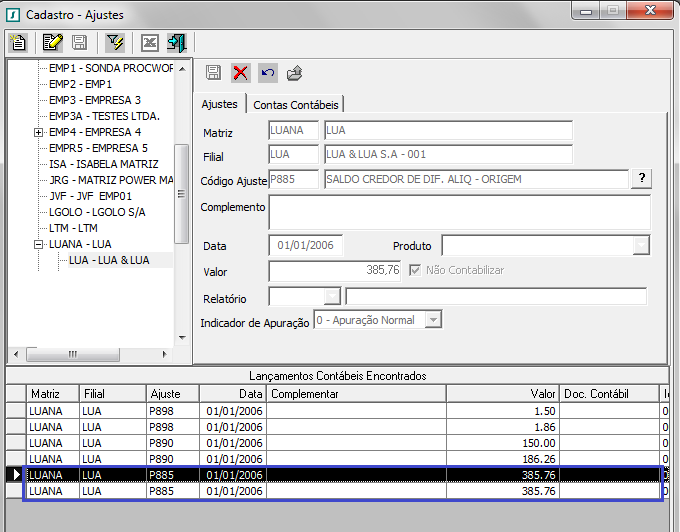Click the new record document icon
Viewport: 680px width, 532px height.
click(x=17, y=42)
